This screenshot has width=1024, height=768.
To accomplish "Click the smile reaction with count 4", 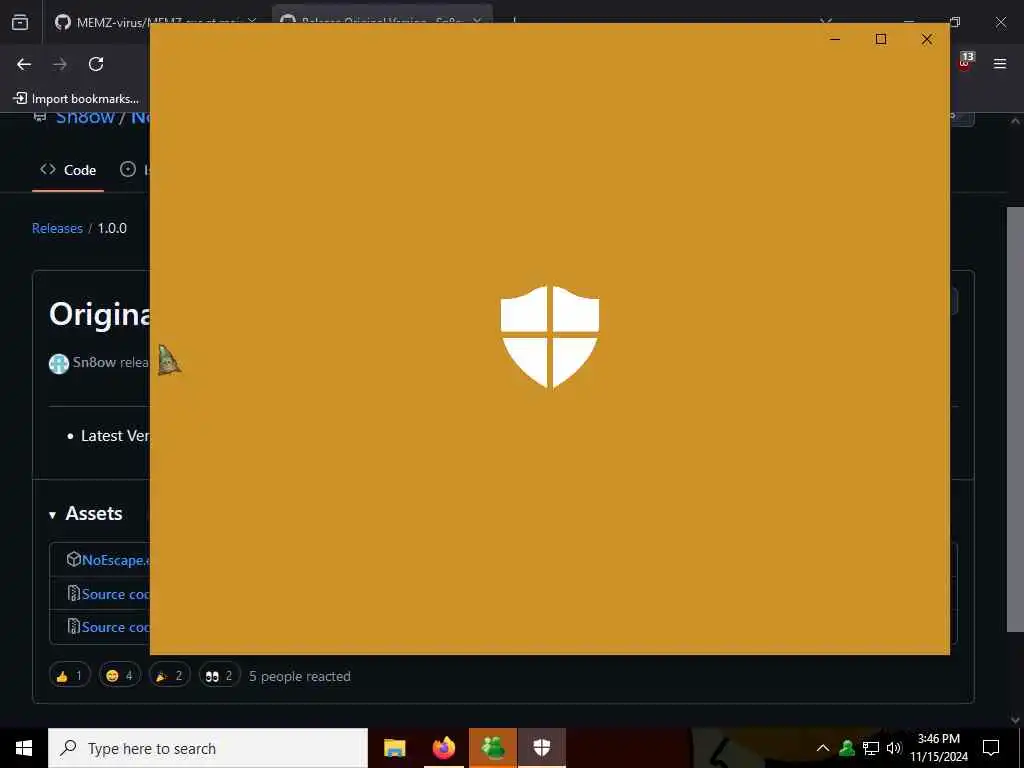I will [120, 676].
